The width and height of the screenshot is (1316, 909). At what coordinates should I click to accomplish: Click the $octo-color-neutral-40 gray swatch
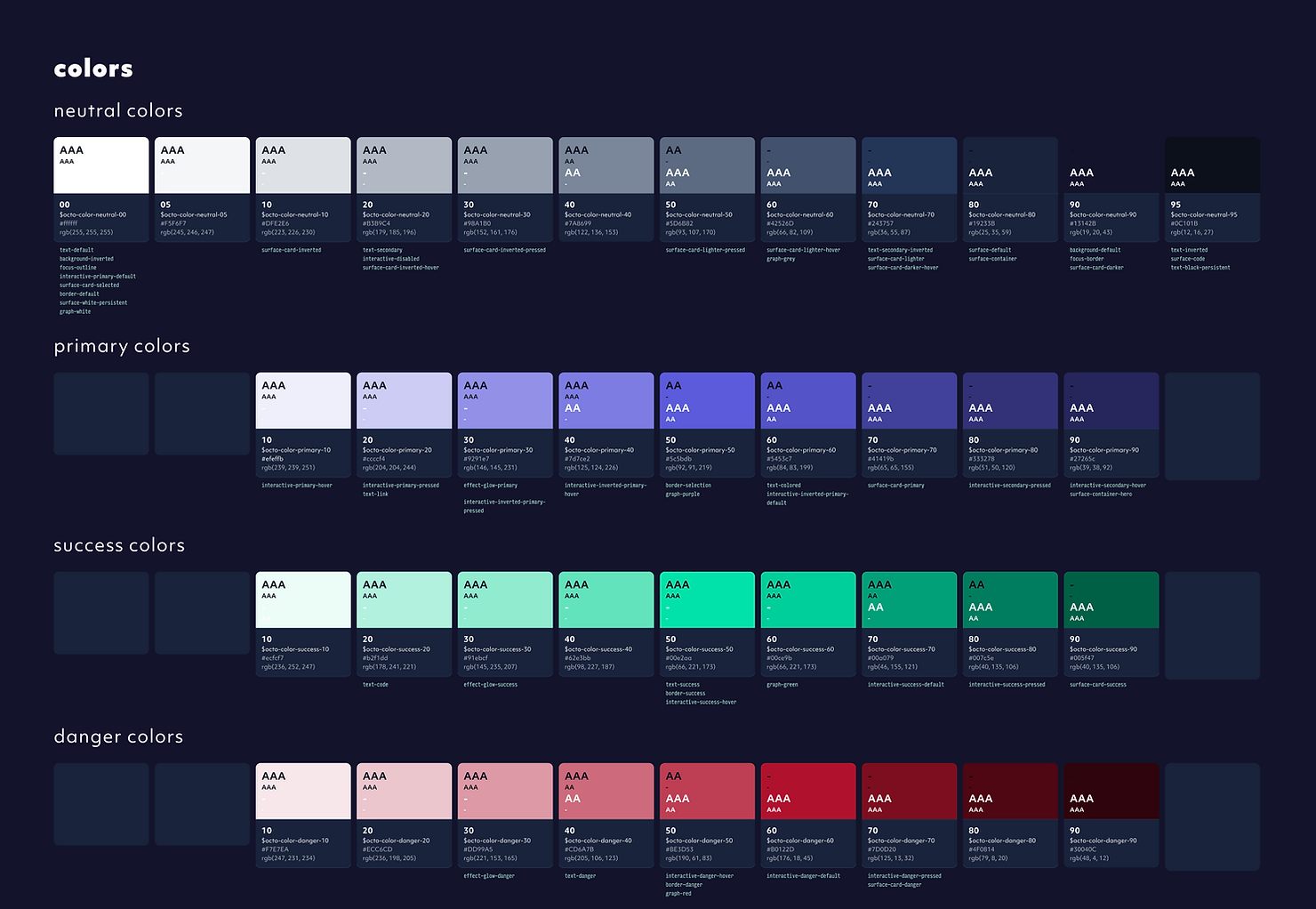606,165
